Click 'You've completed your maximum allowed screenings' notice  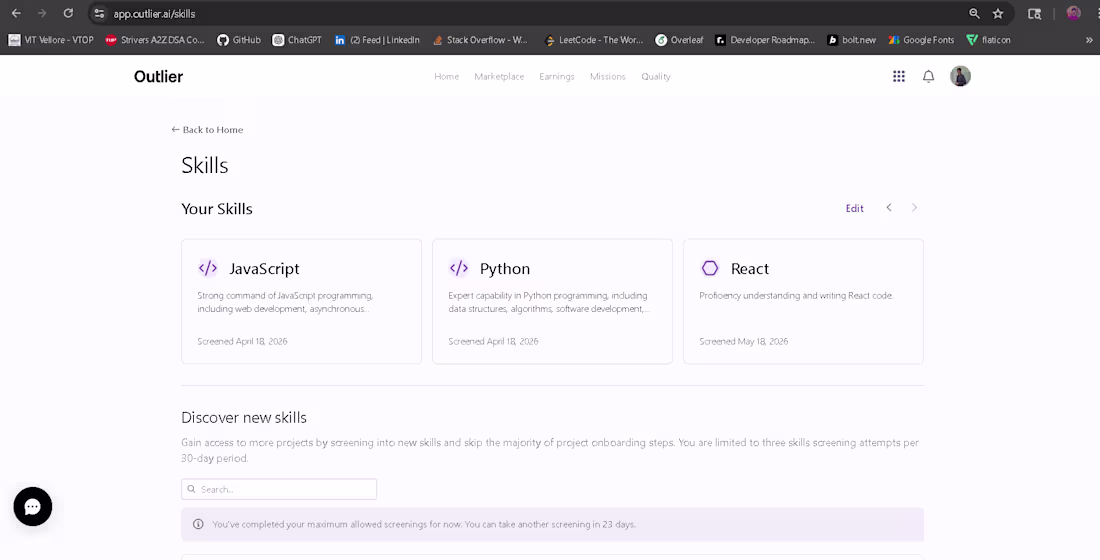coord(552,524)
